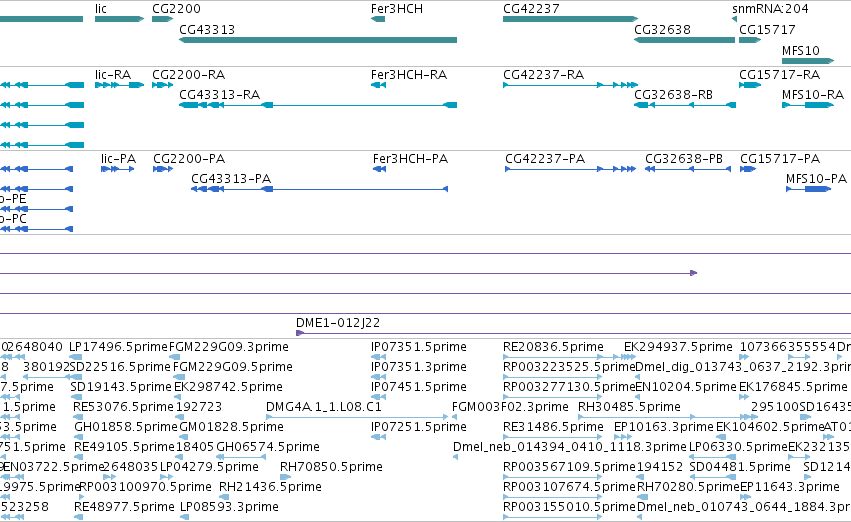851x522 pixels.
Task: Click the LP04279.5prime EST label
Action: [209, 467]
